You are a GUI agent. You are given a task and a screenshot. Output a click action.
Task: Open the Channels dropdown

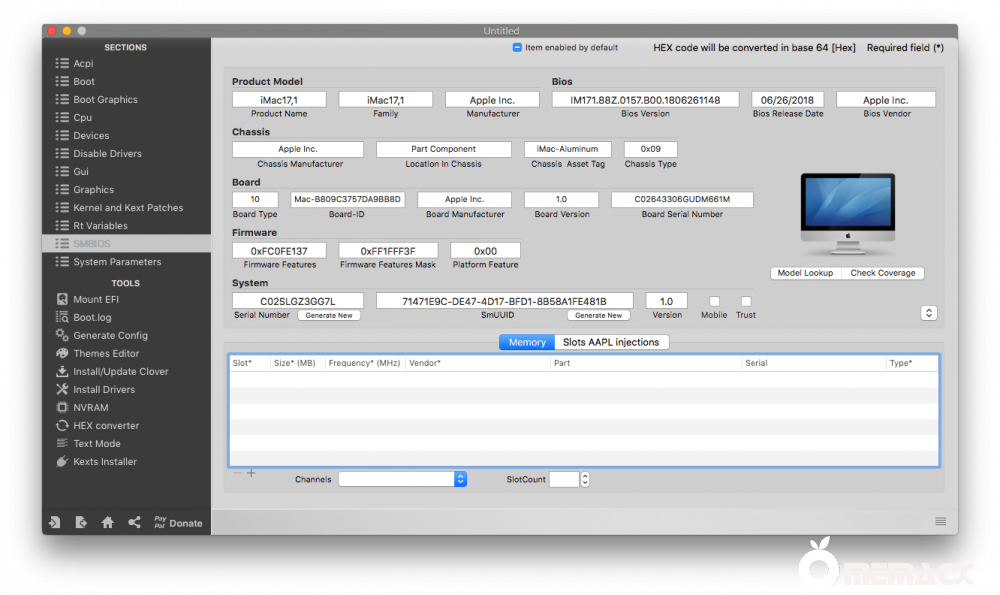pyautogui.click(x=402, y=479)
